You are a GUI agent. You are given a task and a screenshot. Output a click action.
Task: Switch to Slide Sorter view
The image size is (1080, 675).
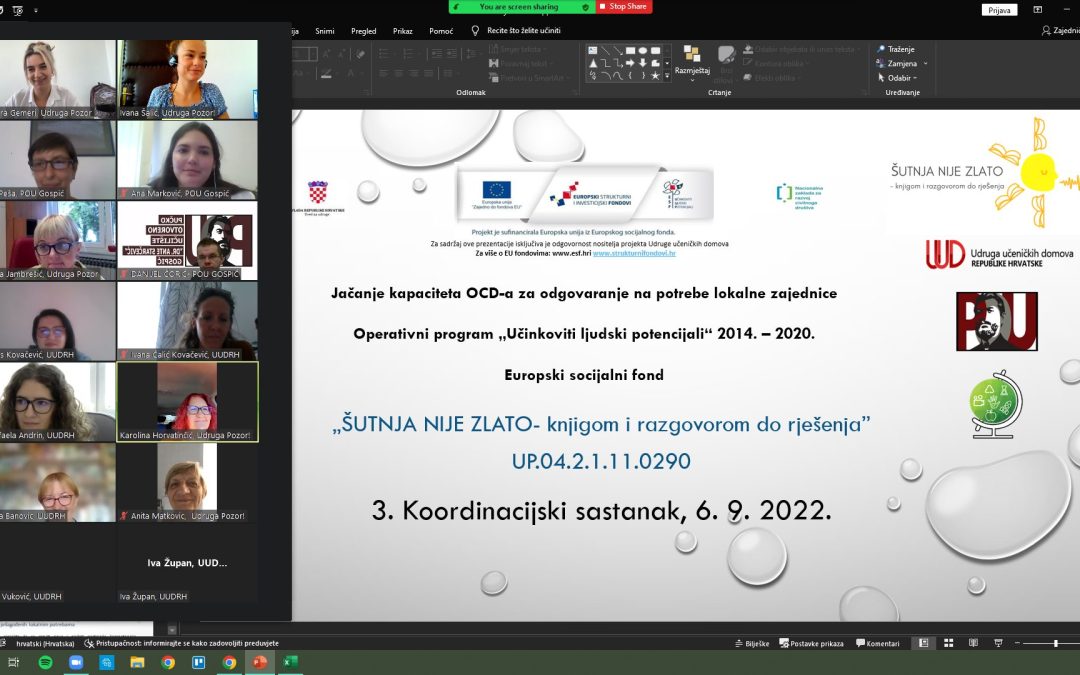[946, 643]
